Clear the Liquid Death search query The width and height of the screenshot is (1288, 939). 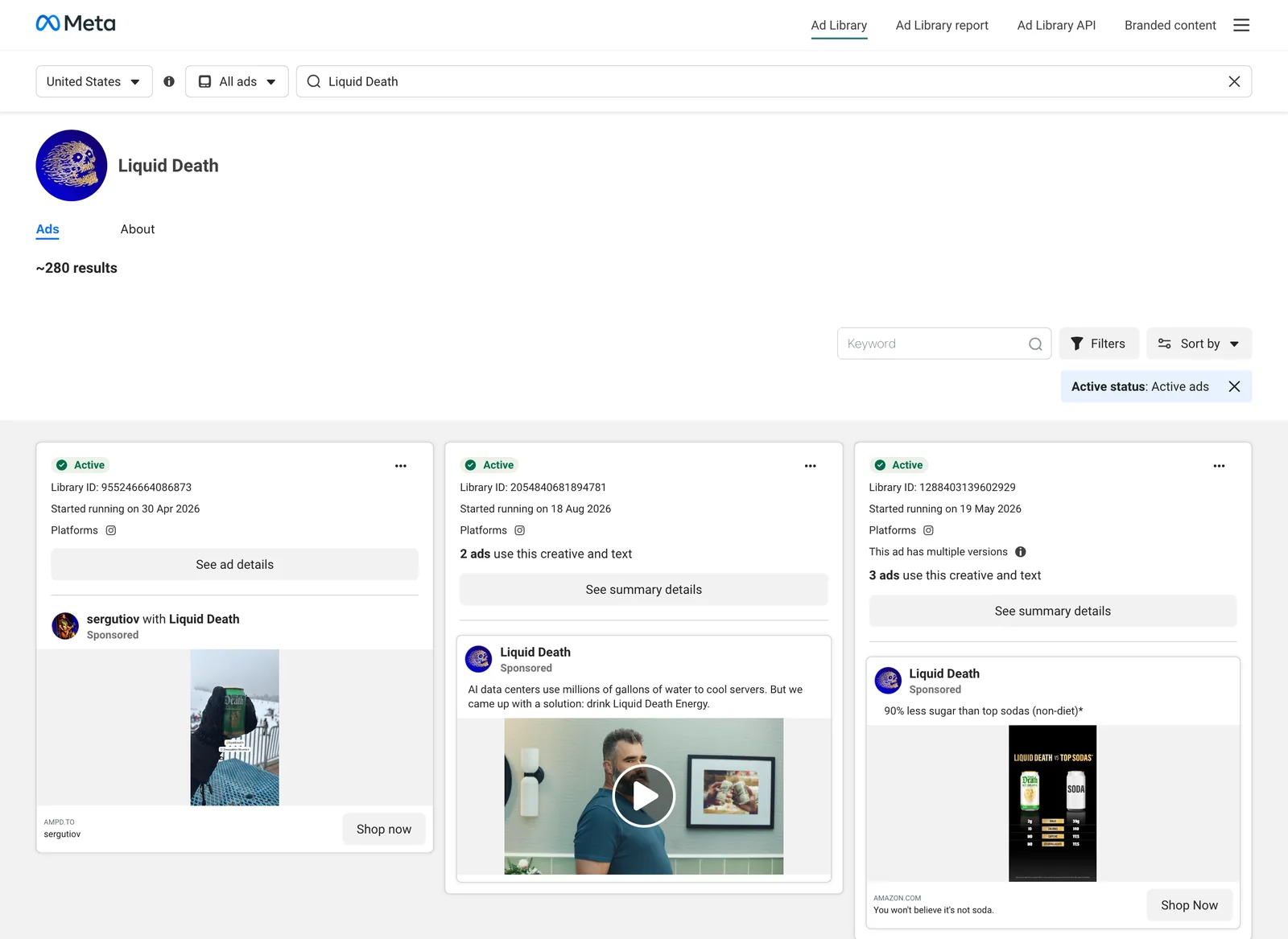(1234, 81)
